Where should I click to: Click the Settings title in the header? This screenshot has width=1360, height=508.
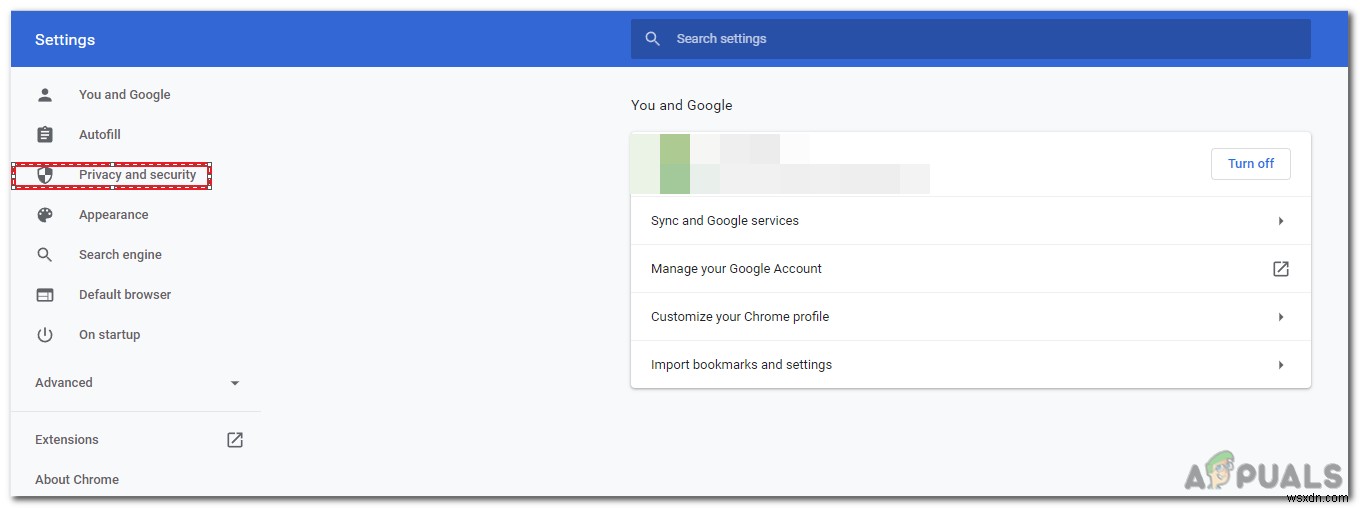[x=65, y=40]
